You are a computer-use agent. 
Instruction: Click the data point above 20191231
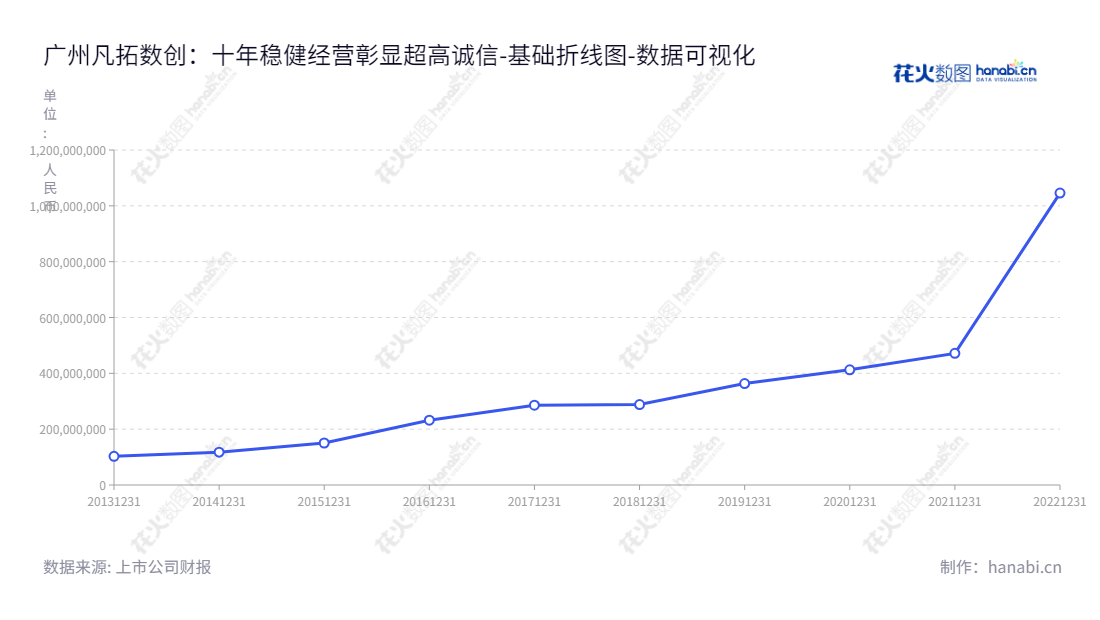tap(743, 383)
